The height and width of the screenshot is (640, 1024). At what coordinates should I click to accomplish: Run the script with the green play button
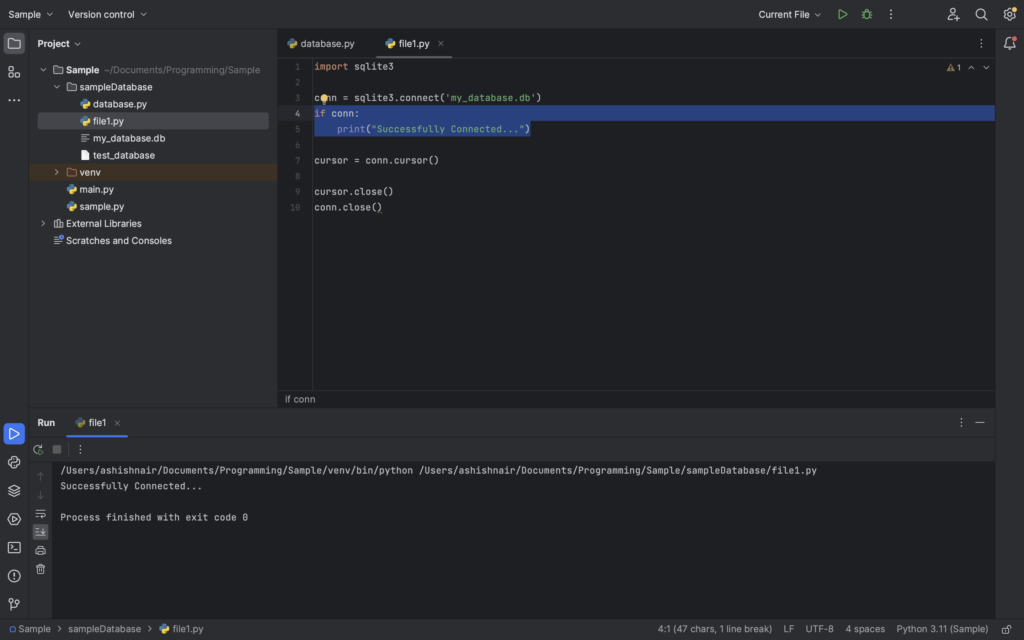pos(843,14)
